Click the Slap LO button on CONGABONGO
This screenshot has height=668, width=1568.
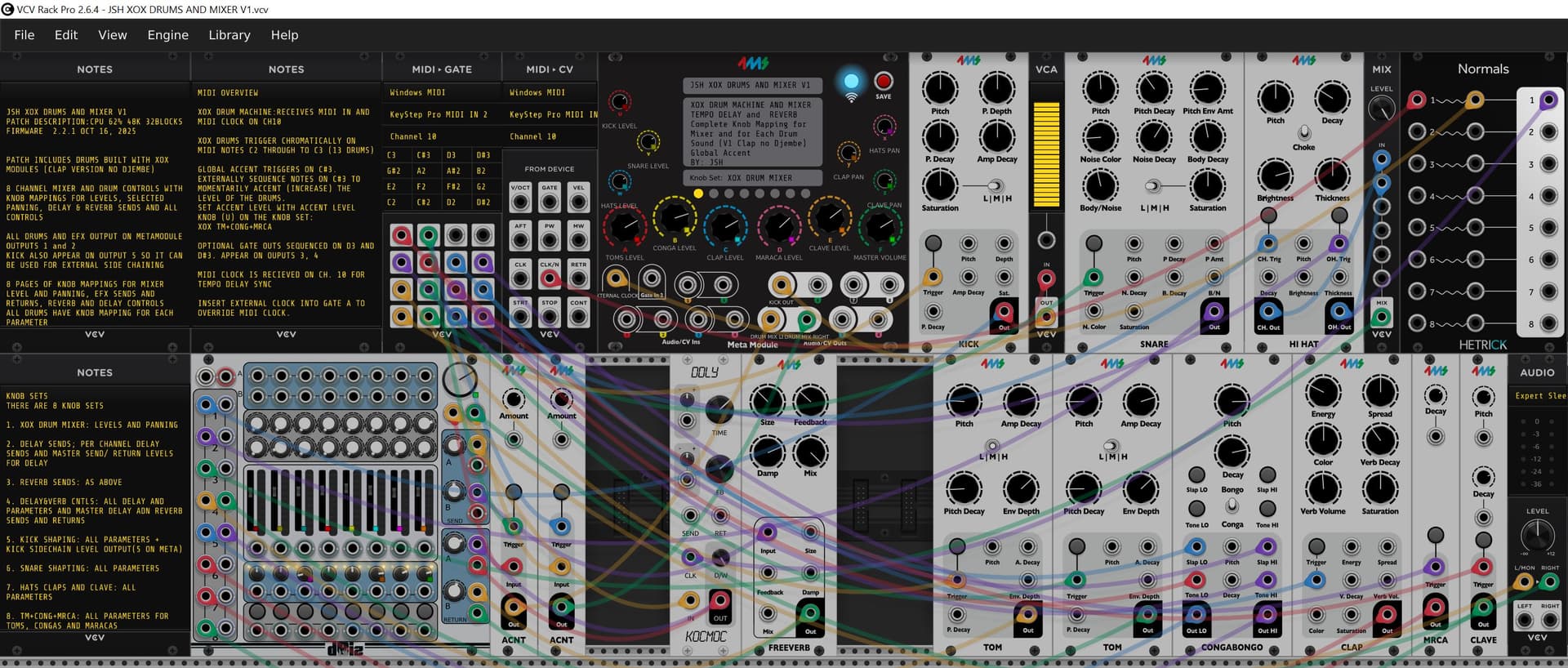[1196, 474]
